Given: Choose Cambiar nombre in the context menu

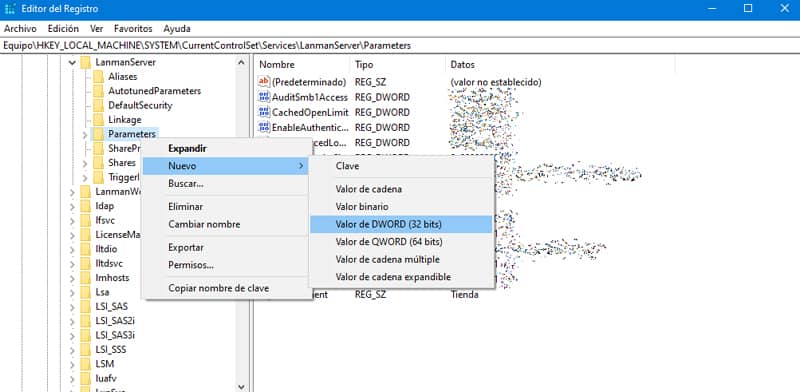Looking at the screenshot, I should 227,224.
